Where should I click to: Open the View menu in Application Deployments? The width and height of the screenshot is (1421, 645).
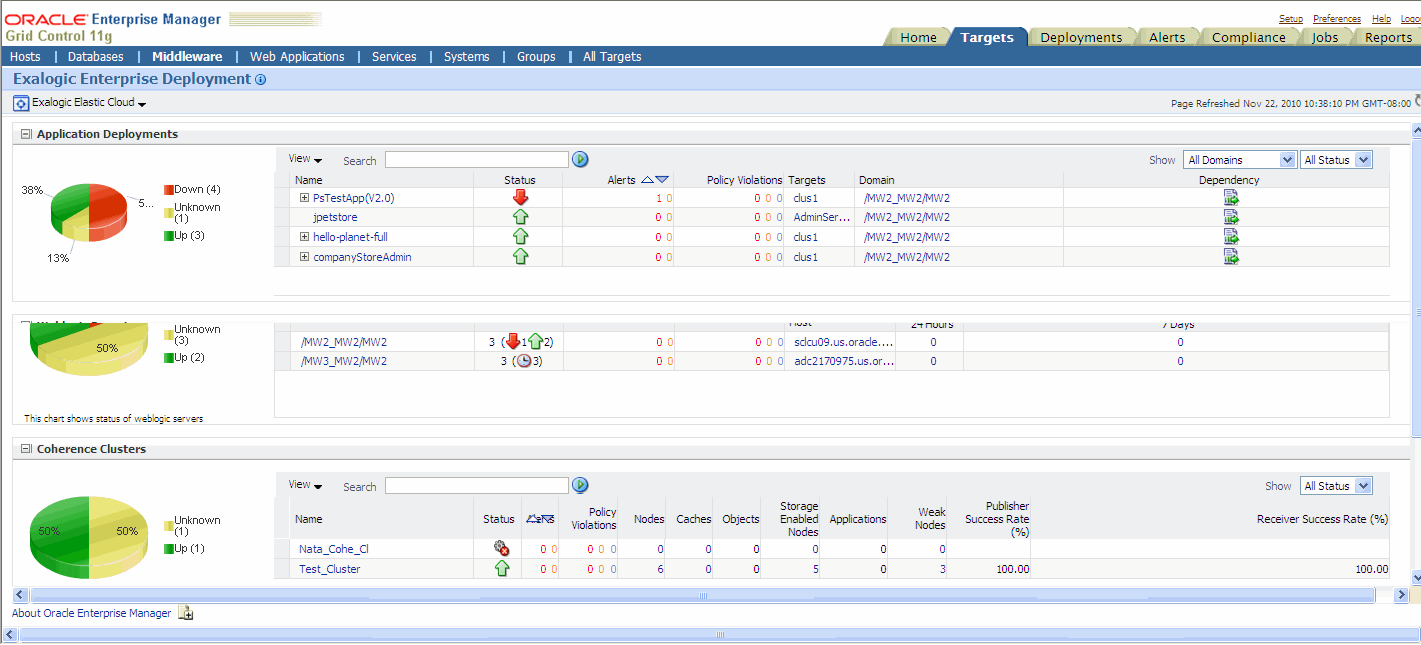coord(305,159)
